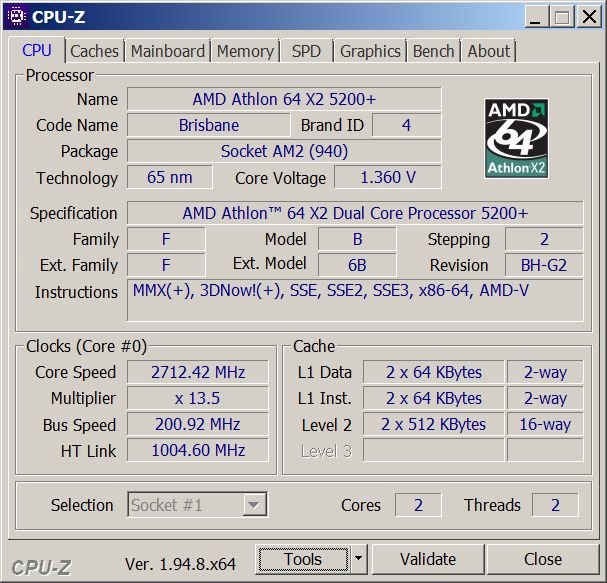Viewport: 607px width, 583px height.
Task: Click the L1 Inst. 2-way associativity value
Action: [545, 398]
